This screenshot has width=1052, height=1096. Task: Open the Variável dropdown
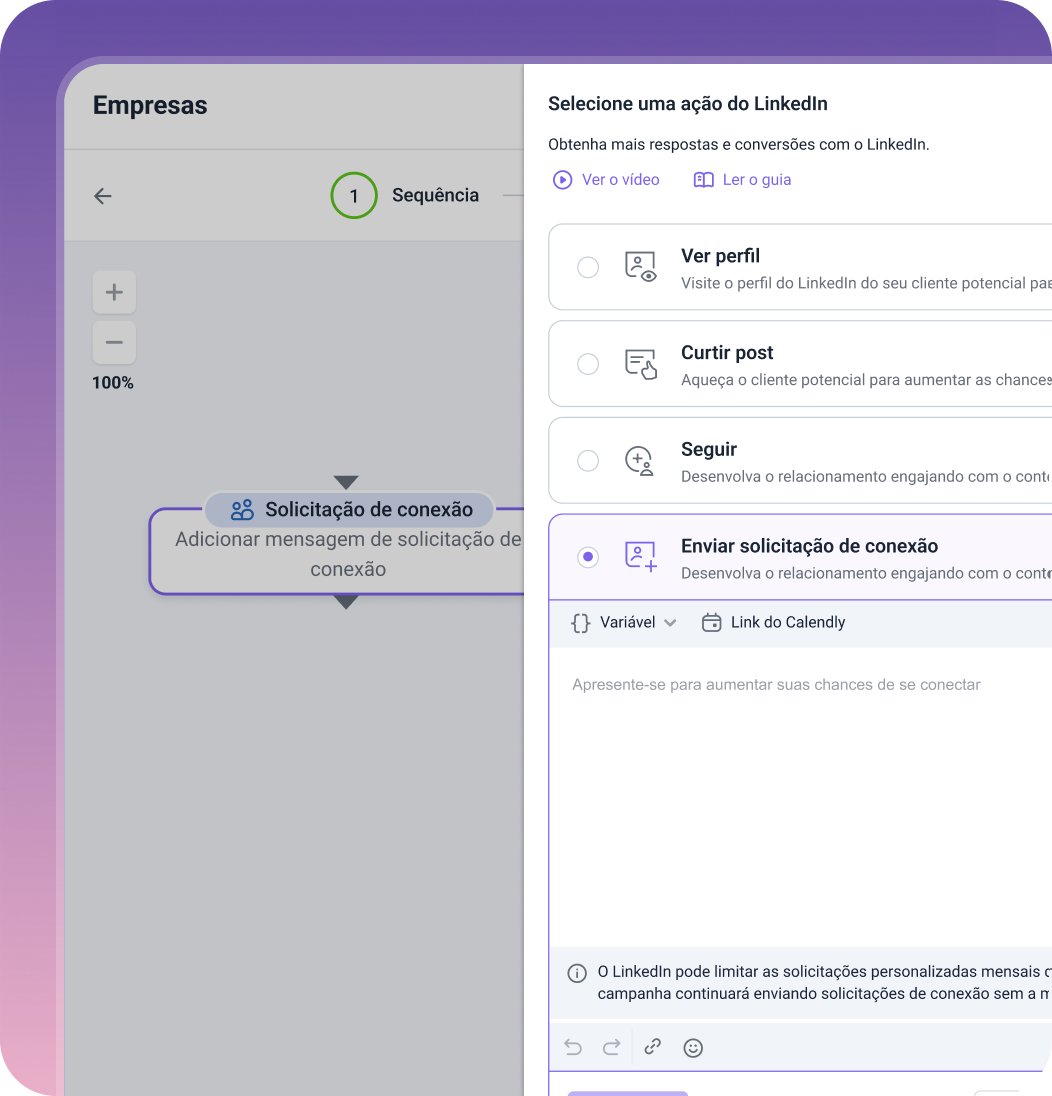tap(624, 622)
